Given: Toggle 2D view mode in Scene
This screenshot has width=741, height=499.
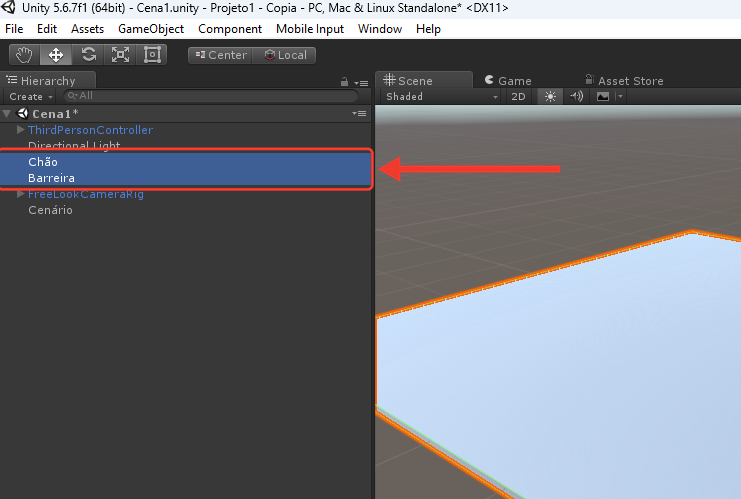Looking at the screenshot, I should 518,96.
